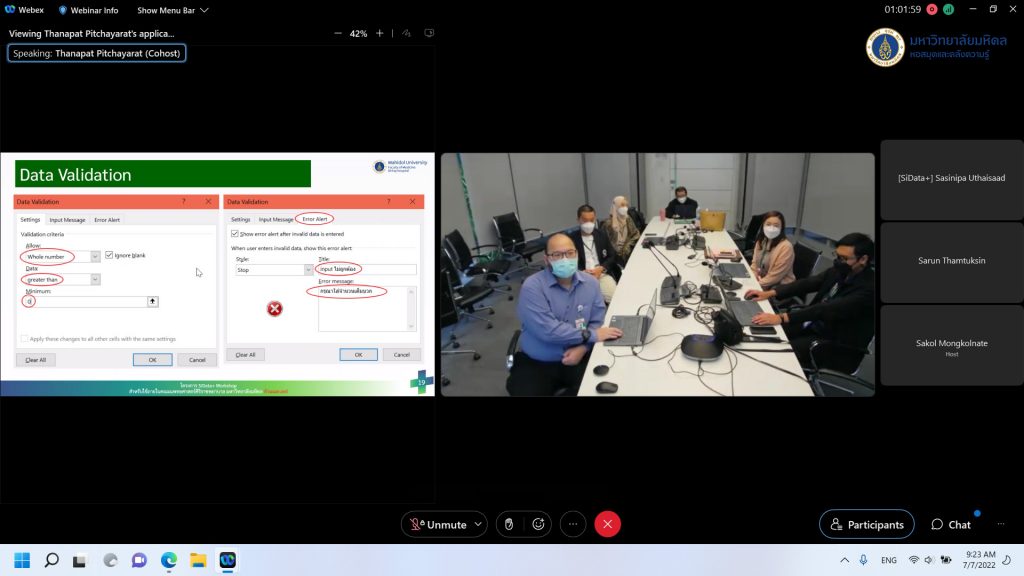This screenshot has width=1024, height=576.
Task: Zoom out the shared content view
Action: pos(337,33)
